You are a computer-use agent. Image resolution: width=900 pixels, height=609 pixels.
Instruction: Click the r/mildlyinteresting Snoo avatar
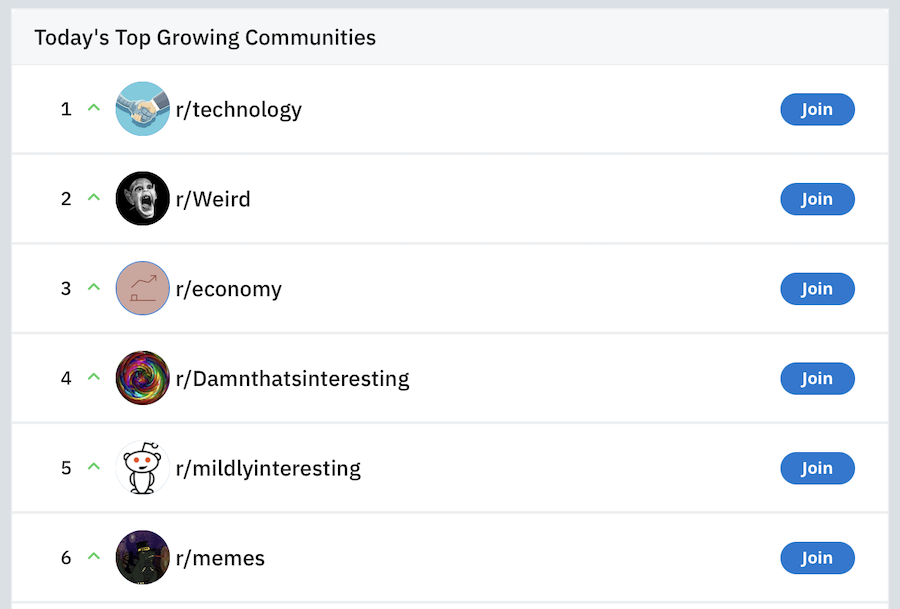[x=143, y=468]
